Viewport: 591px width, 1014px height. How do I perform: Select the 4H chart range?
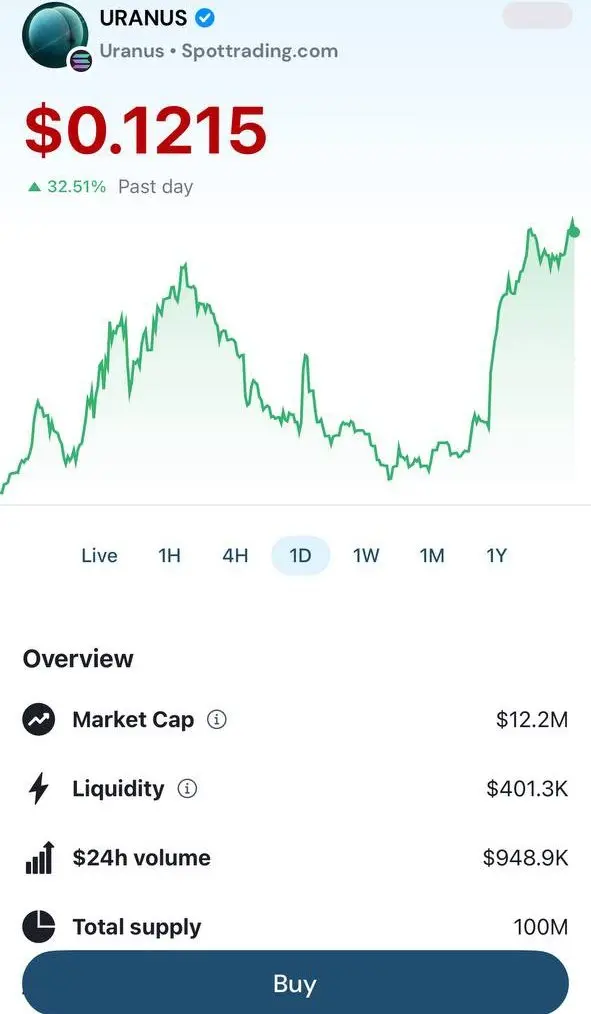[235, 556]
